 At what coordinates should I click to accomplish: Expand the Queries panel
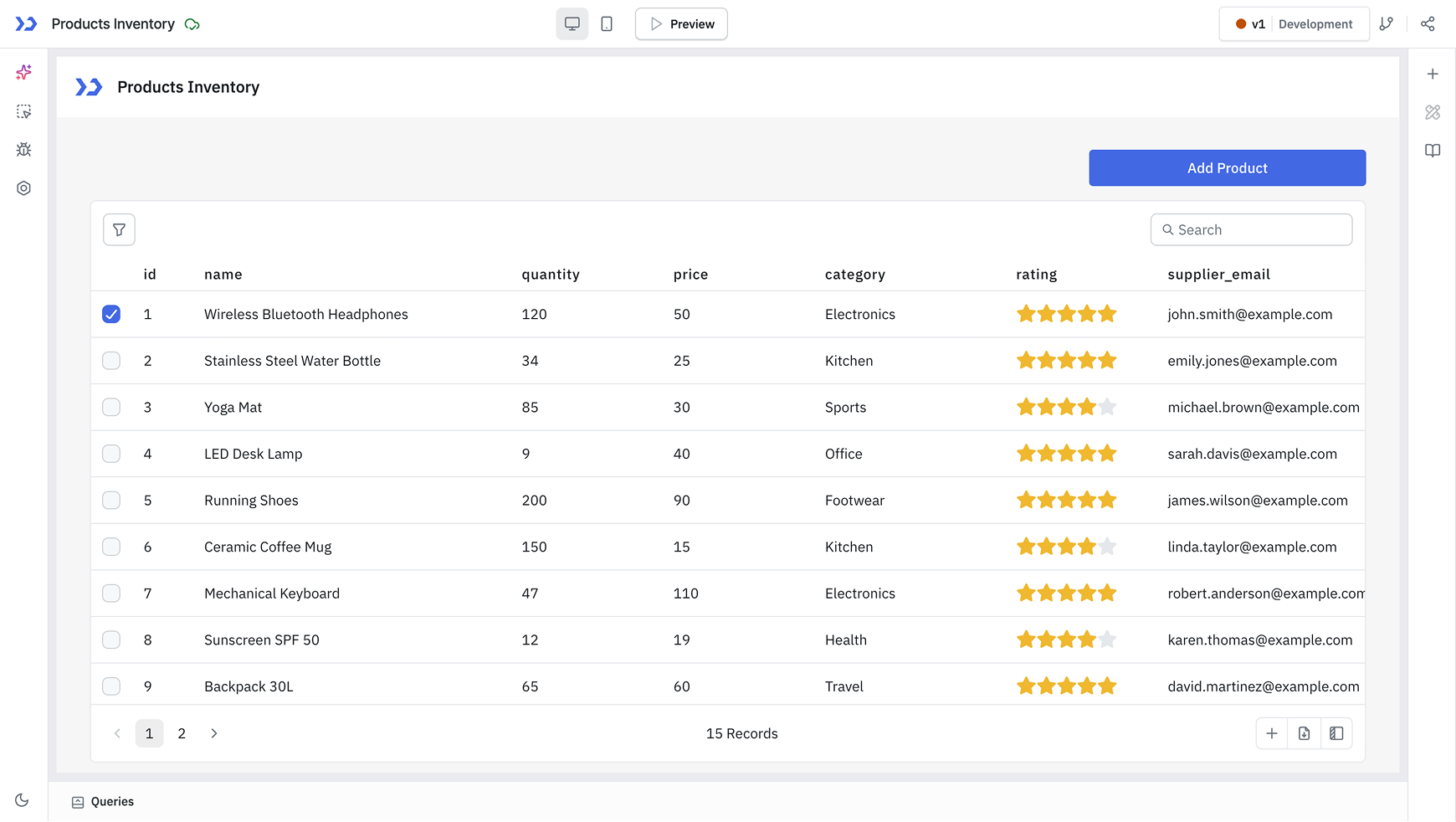[103, 802]
